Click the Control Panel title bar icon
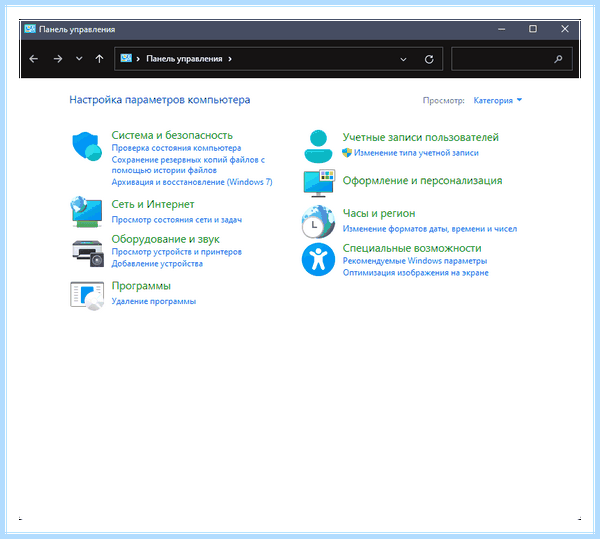The height and width of the screenshot is (539, 600). pyautogui.click(x=30, y=29)
